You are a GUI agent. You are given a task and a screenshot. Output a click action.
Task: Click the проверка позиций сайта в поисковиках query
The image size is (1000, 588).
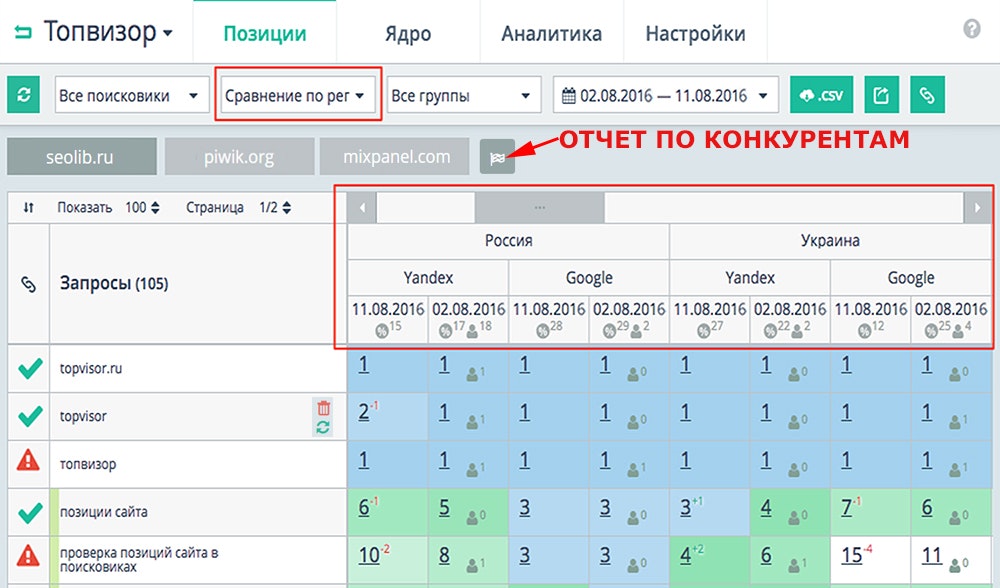(139, 559)
